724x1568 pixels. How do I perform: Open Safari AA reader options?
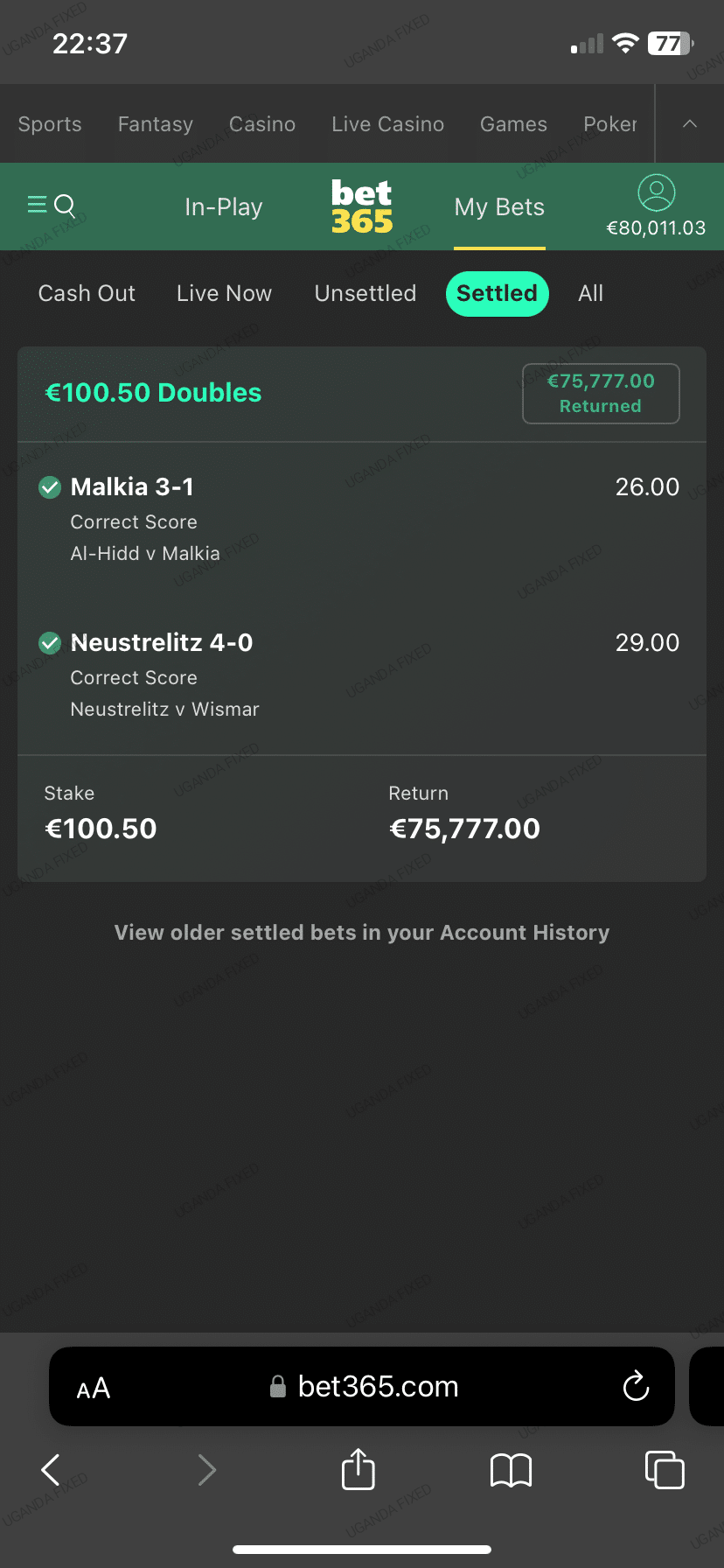pos(94,1389)
